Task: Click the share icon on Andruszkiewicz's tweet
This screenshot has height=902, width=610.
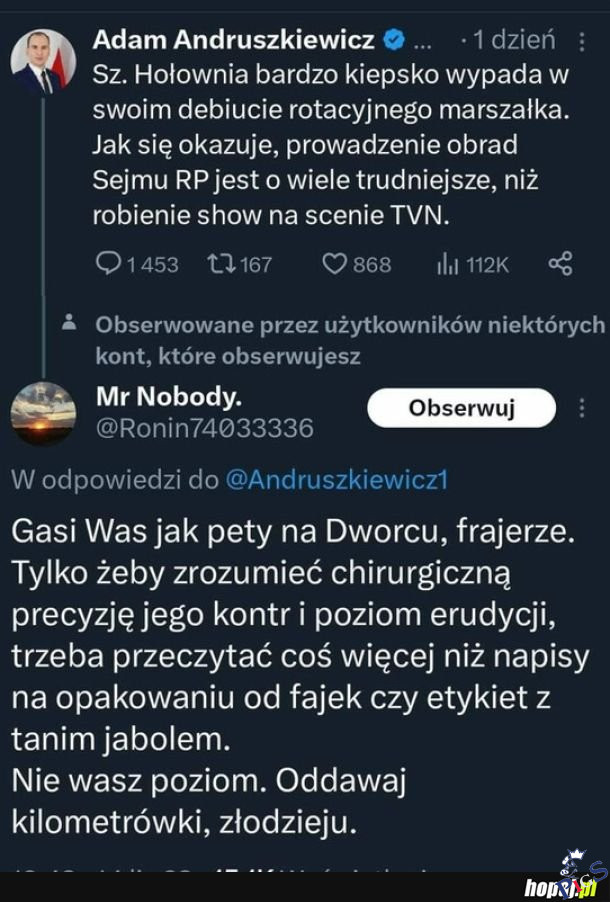Action: click(560, 264)
